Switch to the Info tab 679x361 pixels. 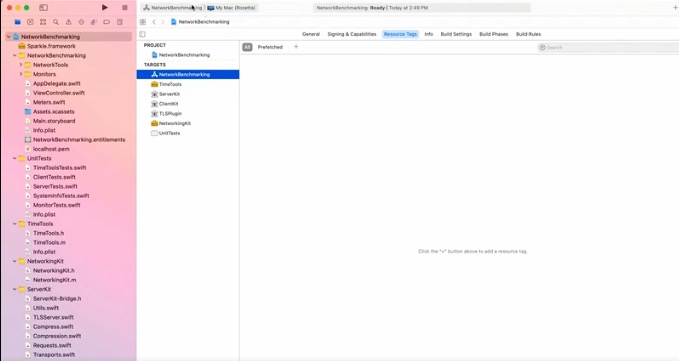click(429, 34)
